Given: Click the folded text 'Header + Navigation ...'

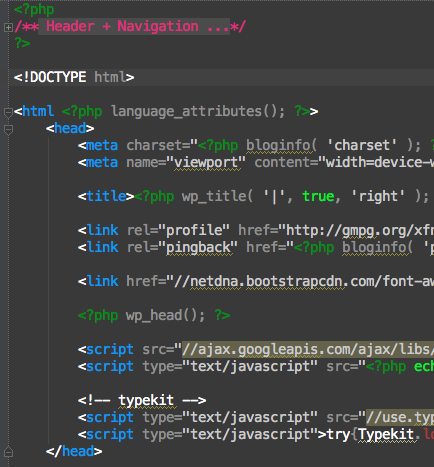Looking at the screenshot, I should coord(134,26).
